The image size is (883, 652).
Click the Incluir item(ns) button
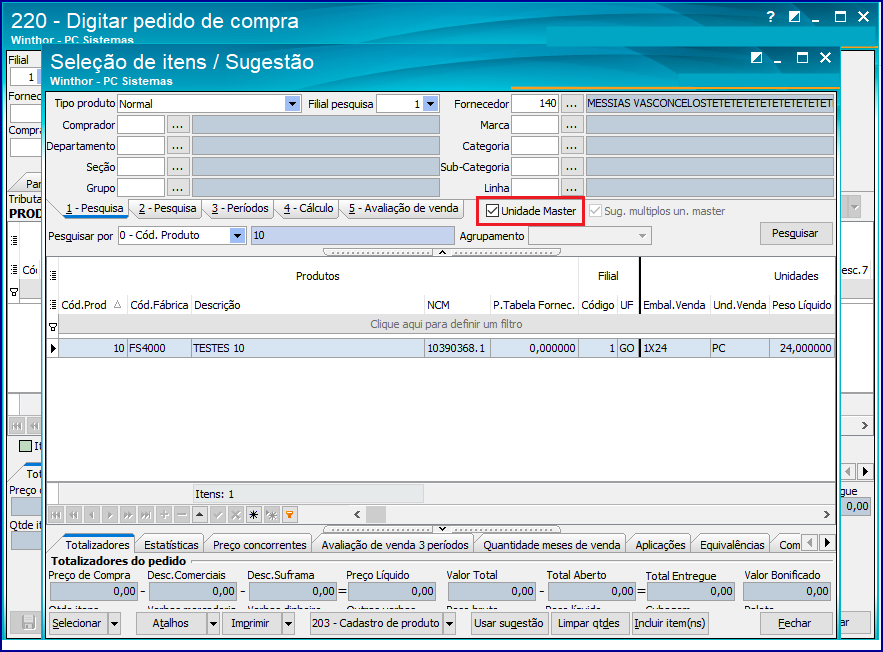670,623
